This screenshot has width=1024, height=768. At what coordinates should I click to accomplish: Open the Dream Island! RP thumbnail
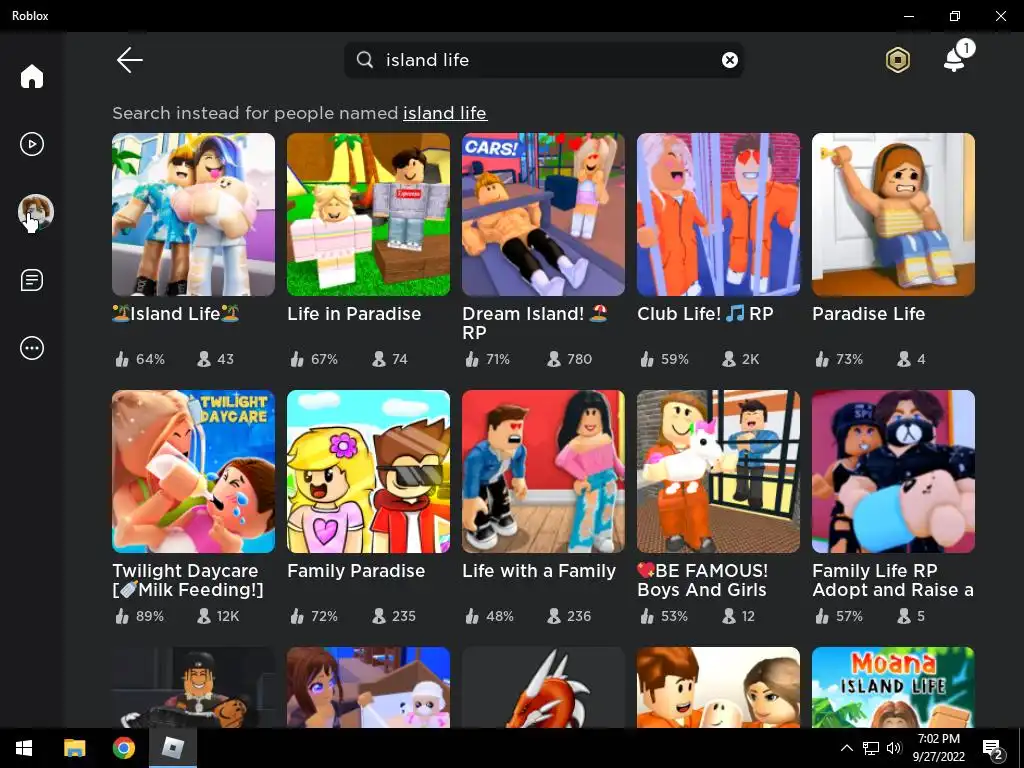pyautogui.click(x=543, y=214)
